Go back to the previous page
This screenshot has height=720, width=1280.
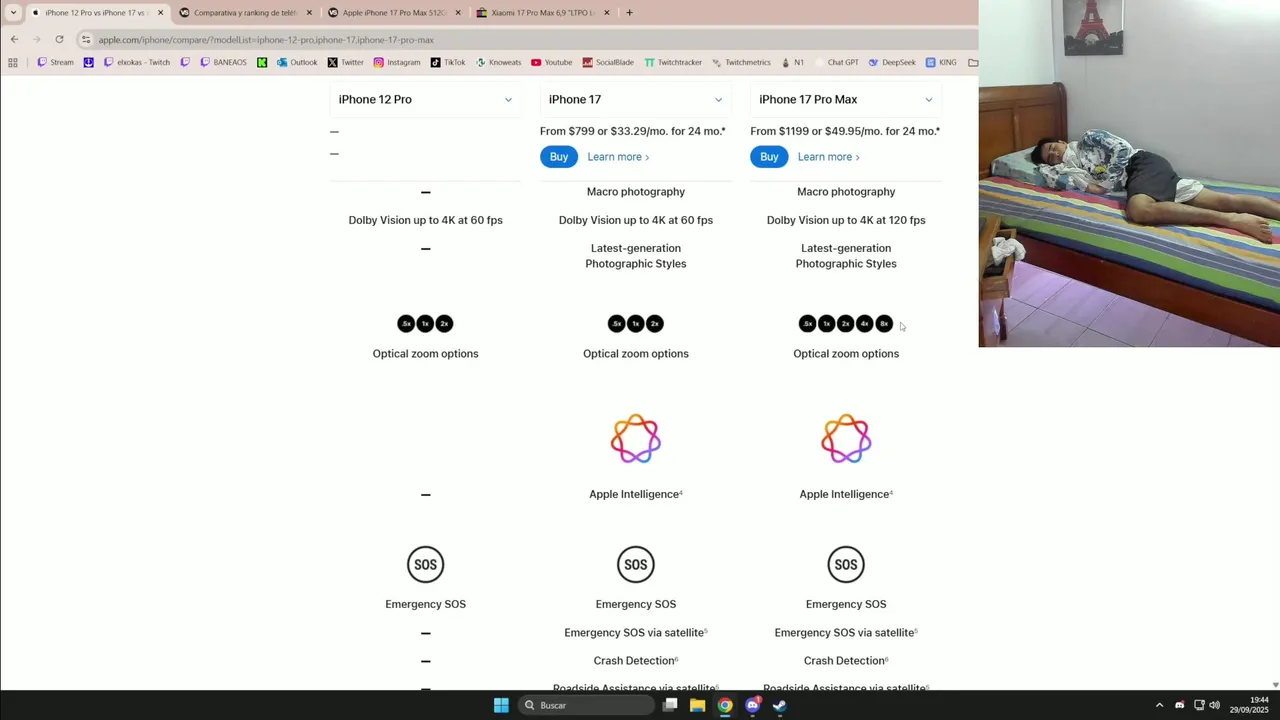pos(14,39)
